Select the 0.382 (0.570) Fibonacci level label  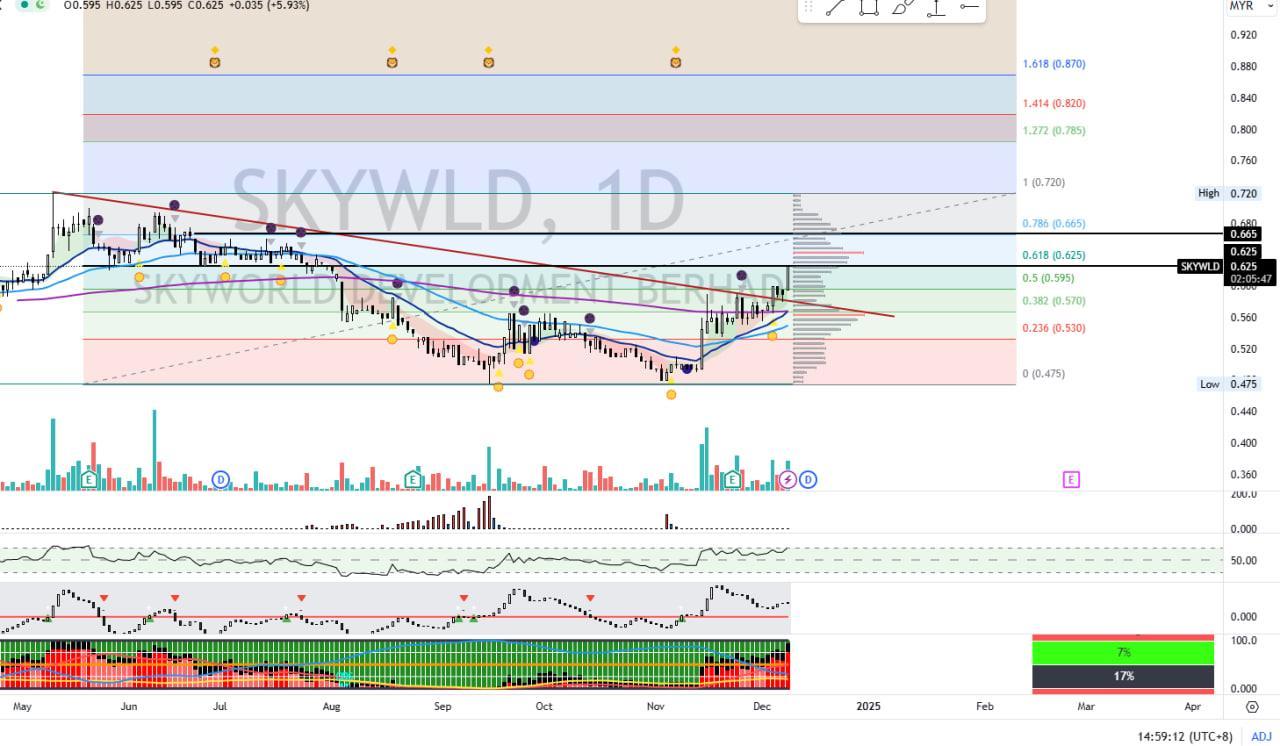(1054, 301)
